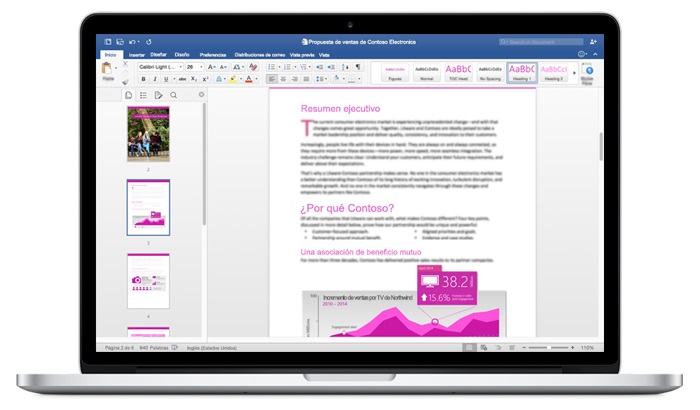Toggle Underline formatting
The image size is (700, 410).
click(x=166, y=79)
